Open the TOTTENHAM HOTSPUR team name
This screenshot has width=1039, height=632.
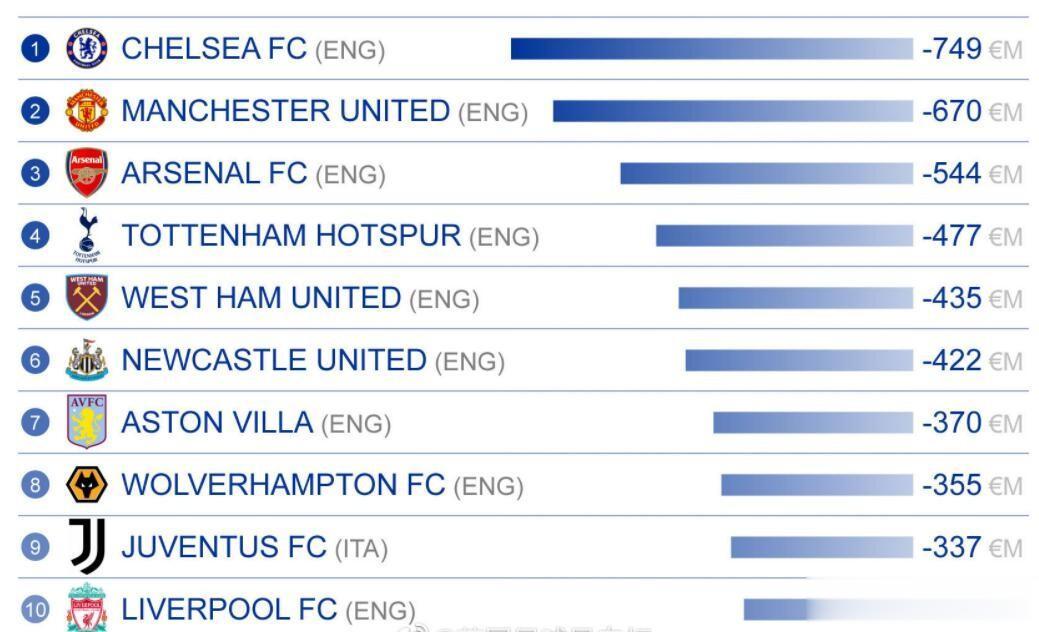pyautogui.click(x=291, y=235)
